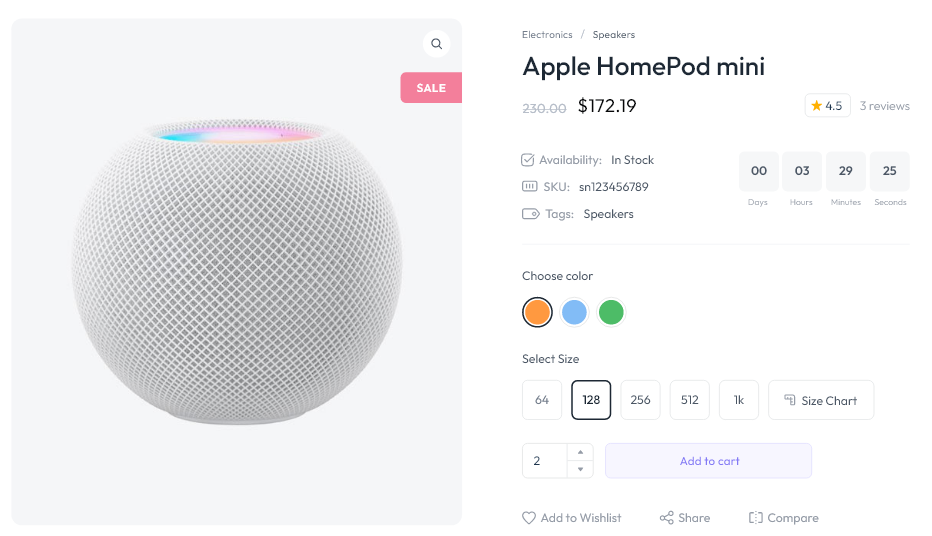
Task: Click the Tags label icon
Action: tap(530, 214)
